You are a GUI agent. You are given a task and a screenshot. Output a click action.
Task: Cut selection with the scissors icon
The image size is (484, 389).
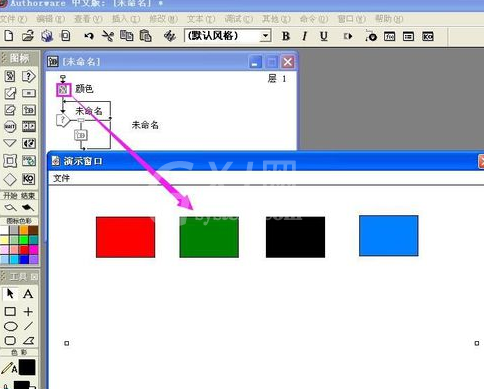[108, 36]
